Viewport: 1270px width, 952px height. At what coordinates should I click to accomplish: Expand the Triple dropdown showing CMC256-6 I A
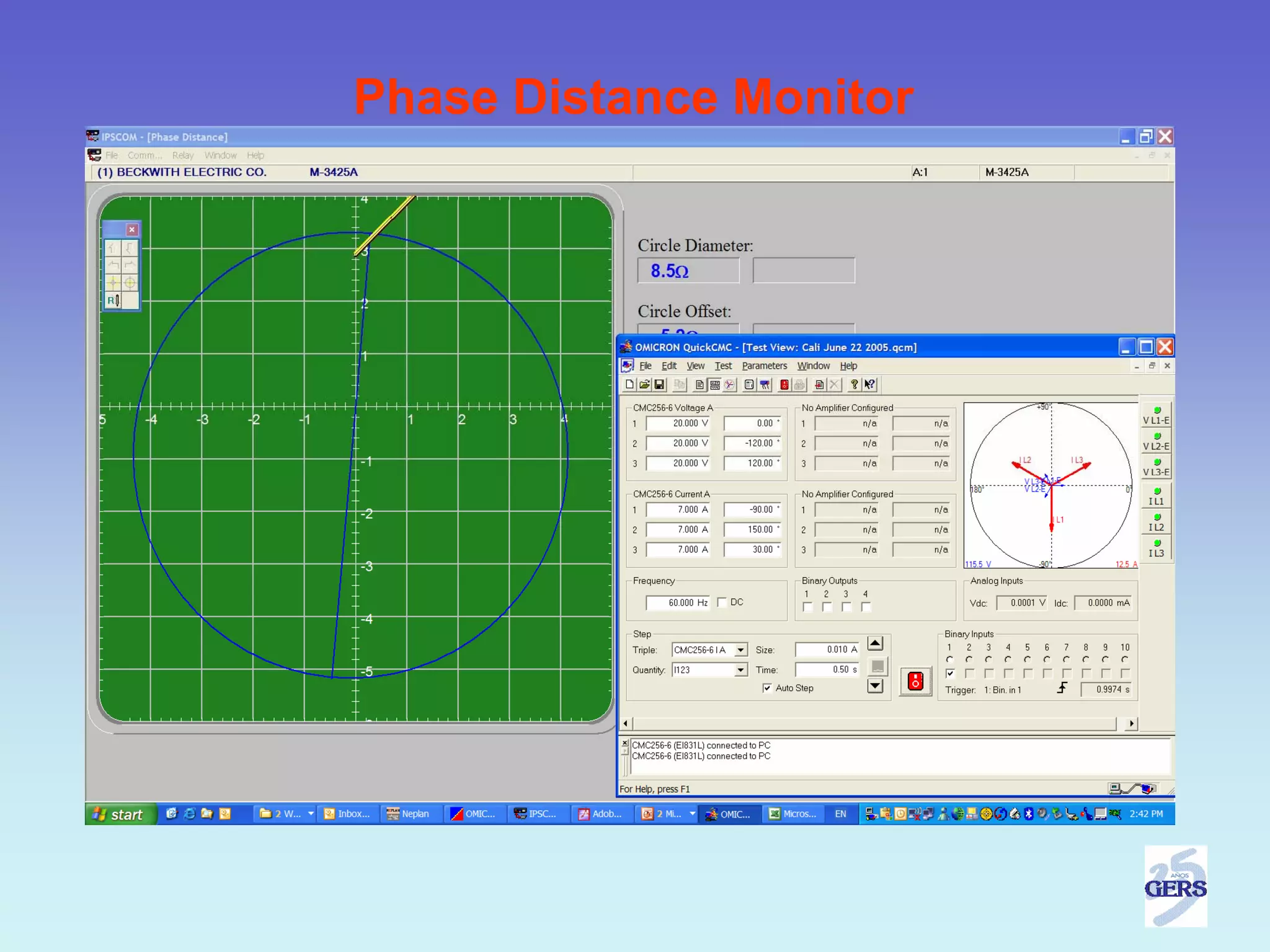pyautogui.click(x=740, y=650)
